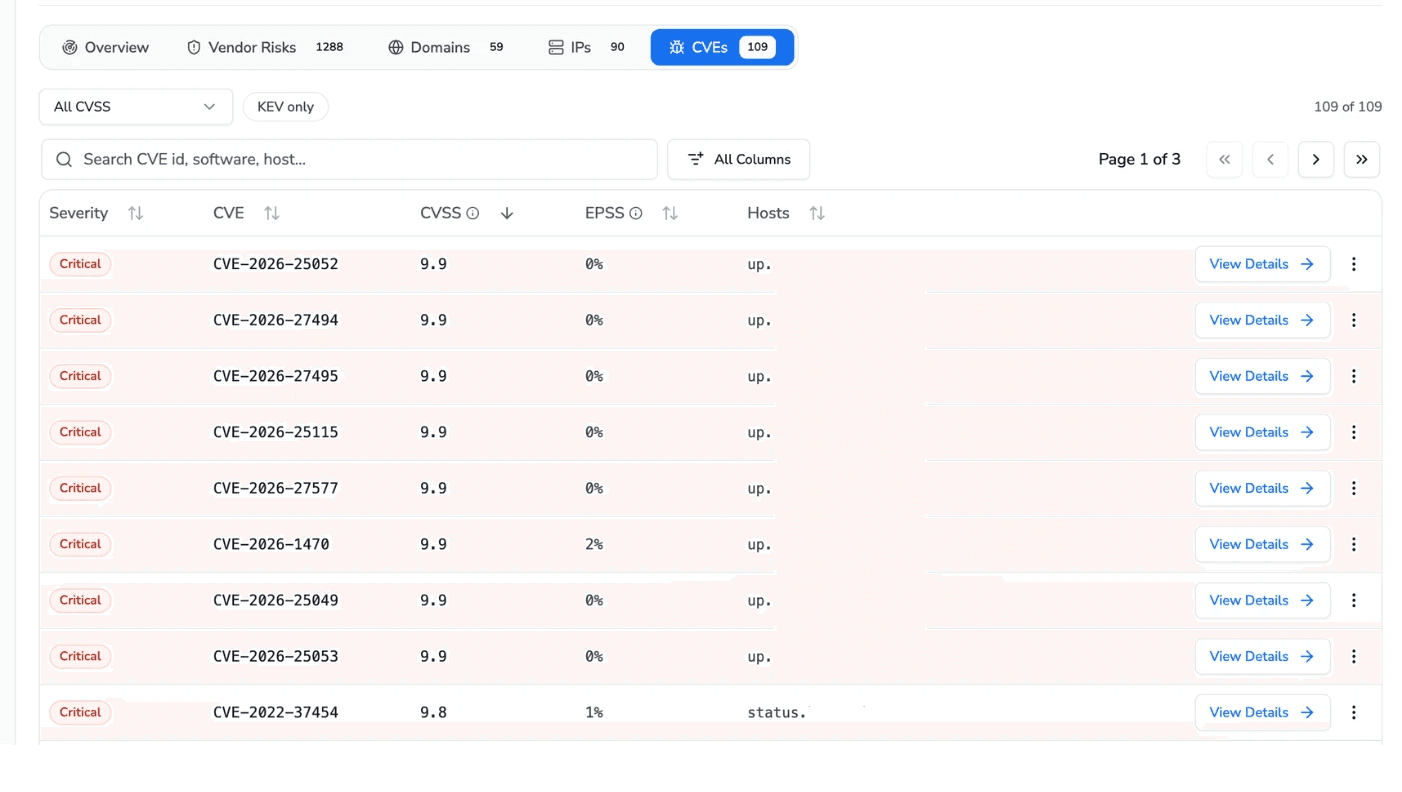Open the Overview tab
The image size is (1402, 792).
105,47
